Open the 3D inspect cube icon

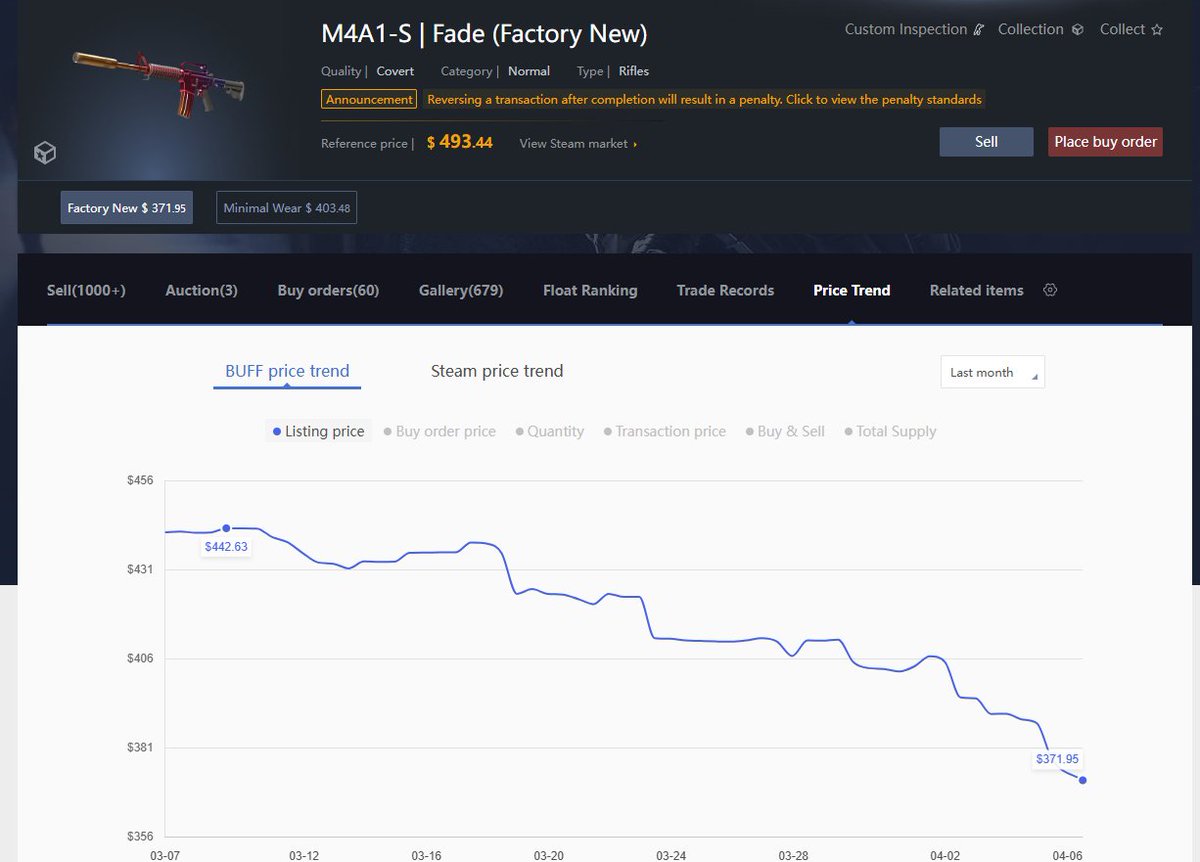point(45,152)
